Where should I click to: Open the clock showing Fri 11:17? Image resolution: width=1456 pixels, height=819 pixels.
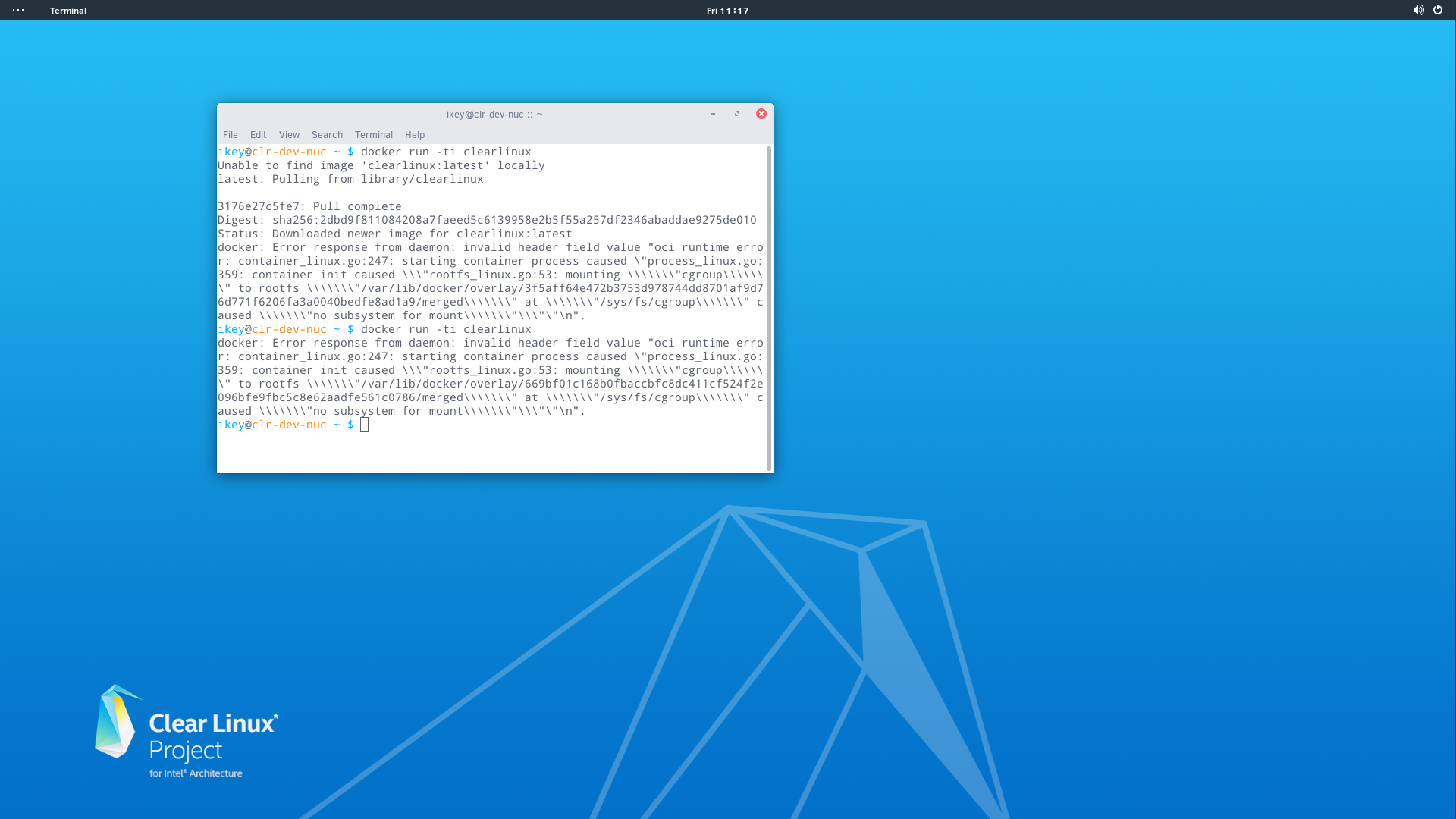point(728,11)
